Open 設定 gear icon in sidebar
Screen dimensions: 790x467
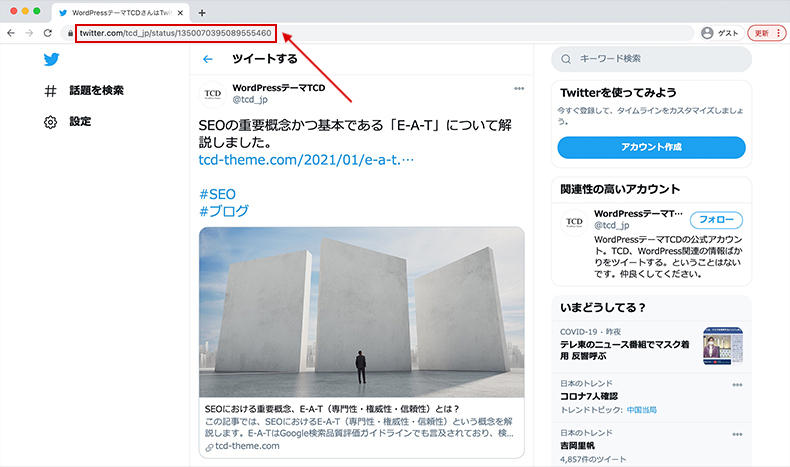click(50, 122)
